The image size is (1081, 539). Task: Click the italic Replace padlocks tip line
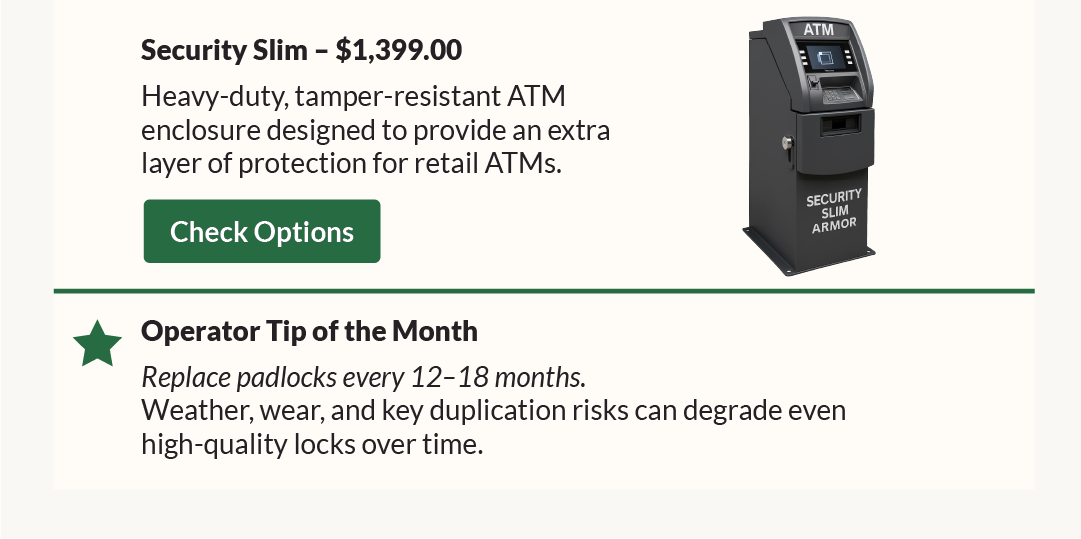(x=363, y=377)
